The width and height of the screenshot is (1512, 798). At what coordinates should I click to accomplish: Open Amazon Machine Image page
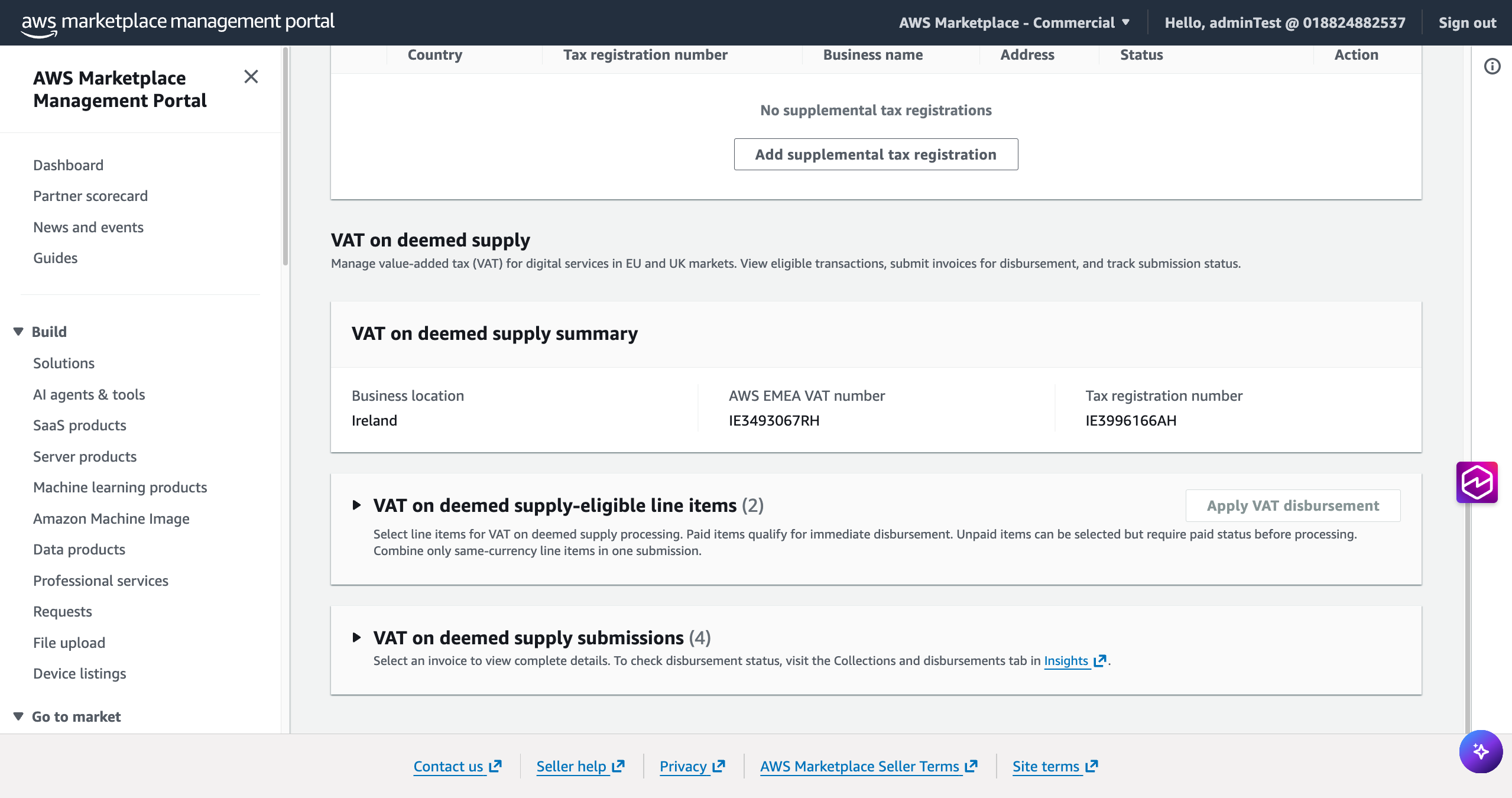click(x=112, y=518)
